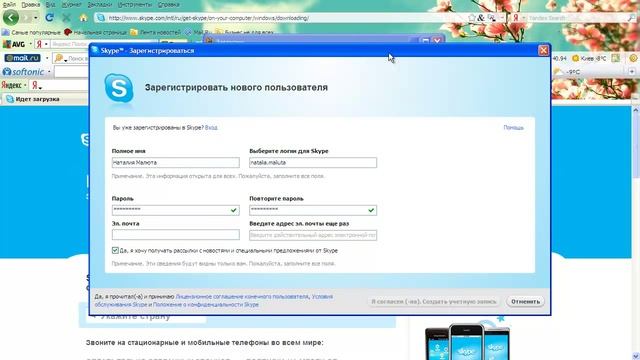Open the Помощь help link

[513, 127]
